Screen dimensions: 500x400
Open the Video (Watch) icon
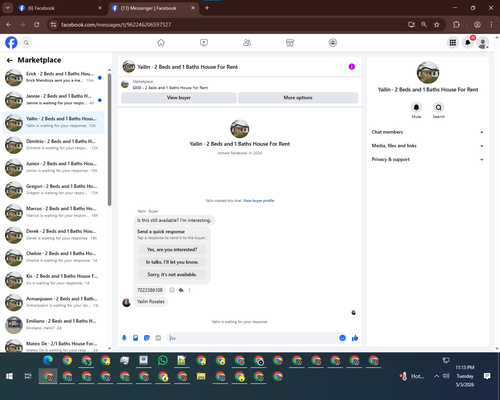204,43
